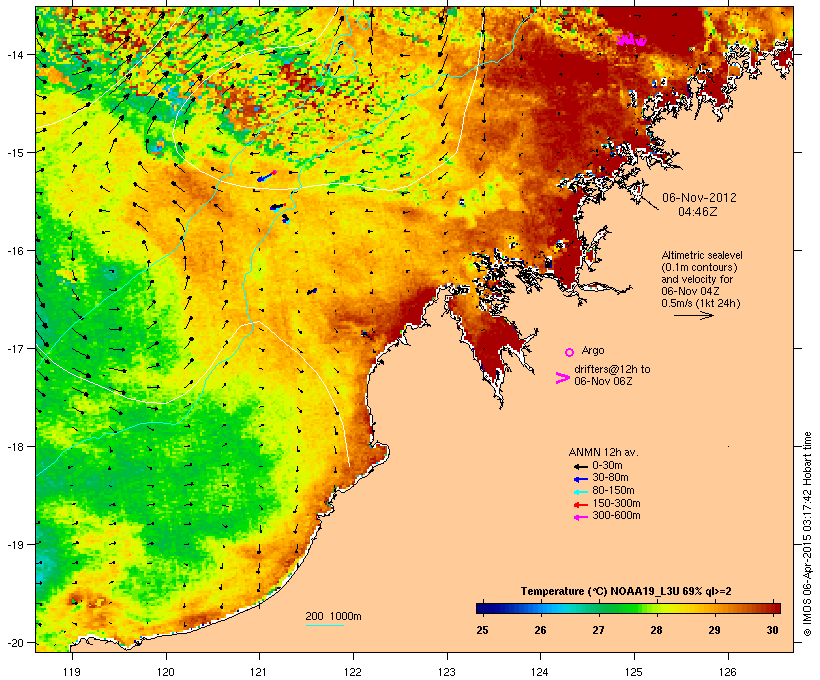Click the blue mooring marker near 121.6E 16.4S
This screenshot has height=680, width=820.
[x=312, y=291]
